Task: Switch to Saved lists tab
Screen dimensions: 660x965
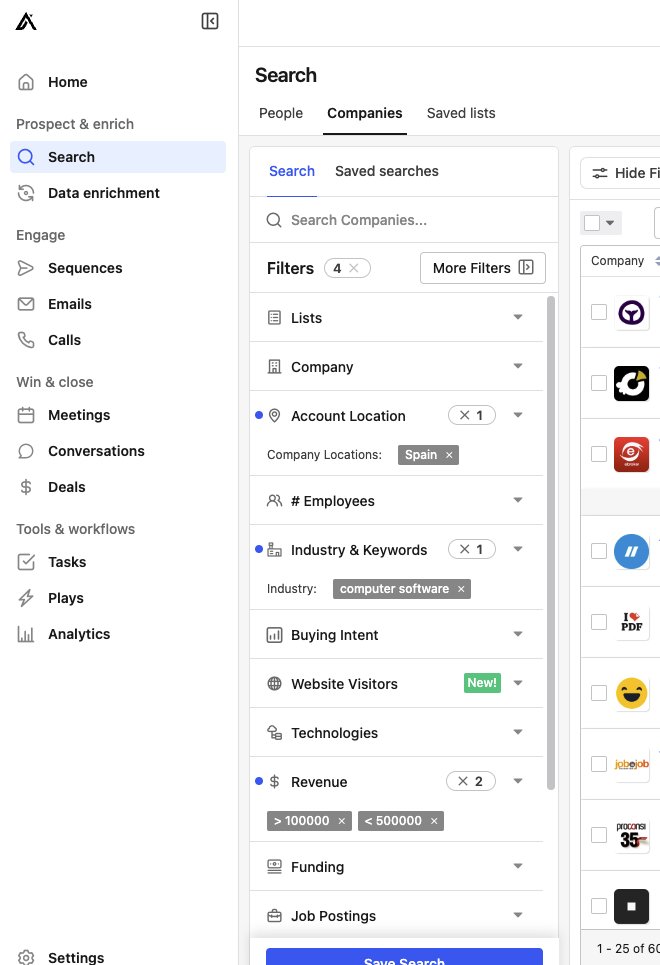Action: (461, 113)
